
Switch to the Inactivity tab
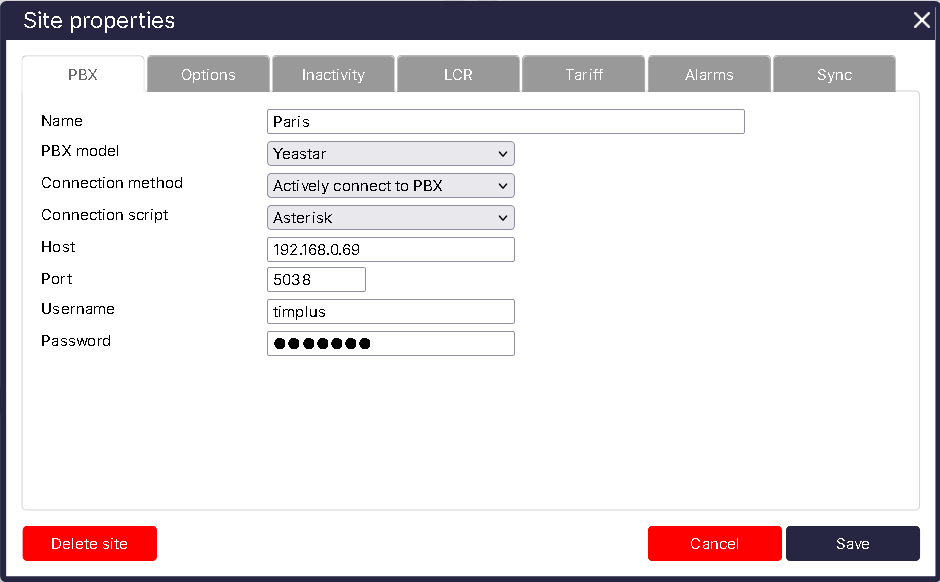click(x=333, y=73)
